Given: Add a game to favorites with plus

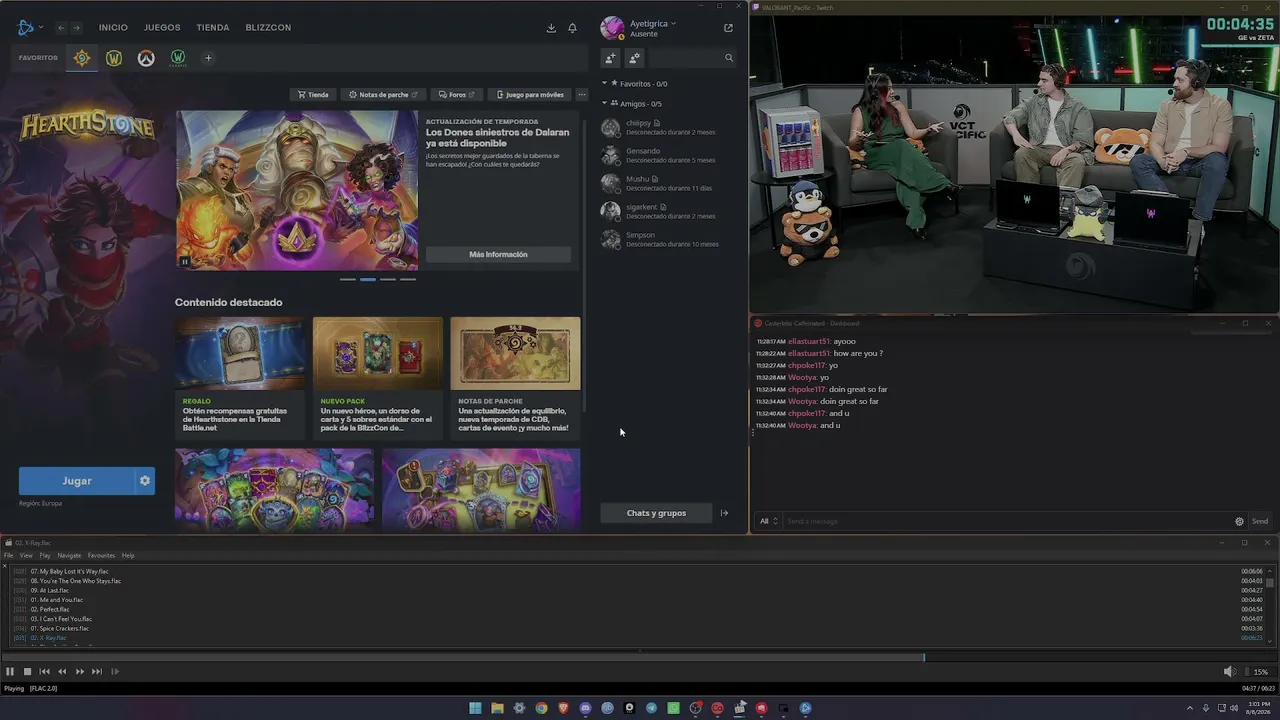Looking at the screenshot, I should [x=208, y=58].
